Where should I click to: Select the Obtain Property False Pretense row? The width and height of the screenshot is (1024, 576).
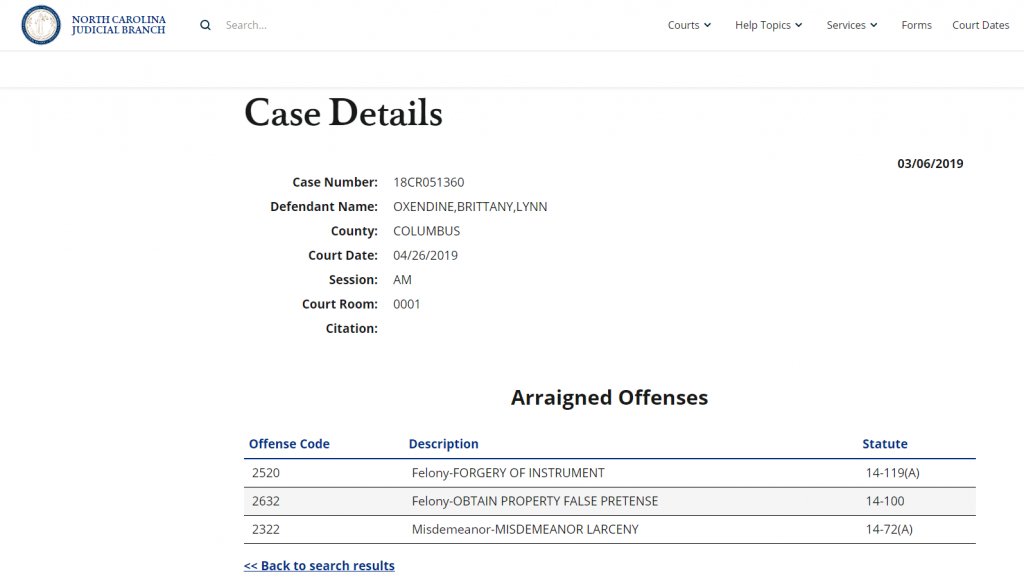coord(534,501)
